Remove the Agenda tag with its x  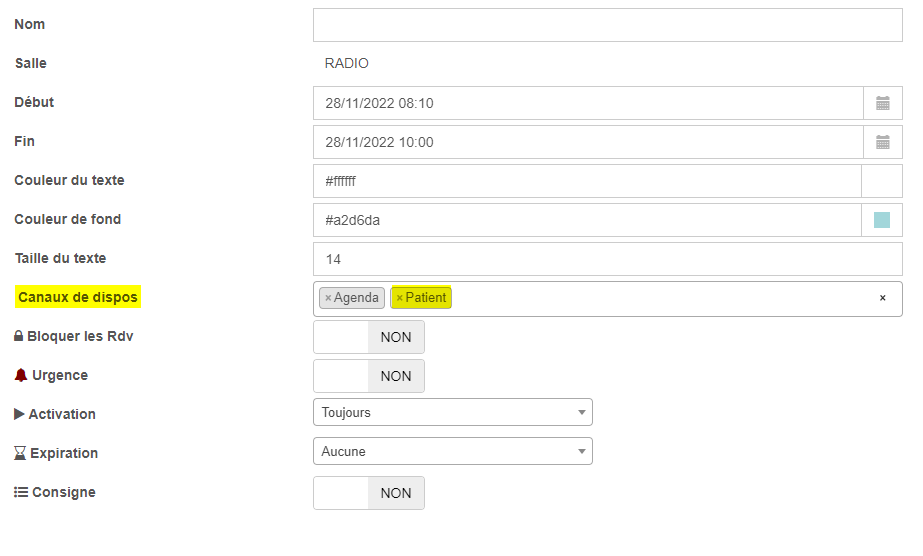328,298
